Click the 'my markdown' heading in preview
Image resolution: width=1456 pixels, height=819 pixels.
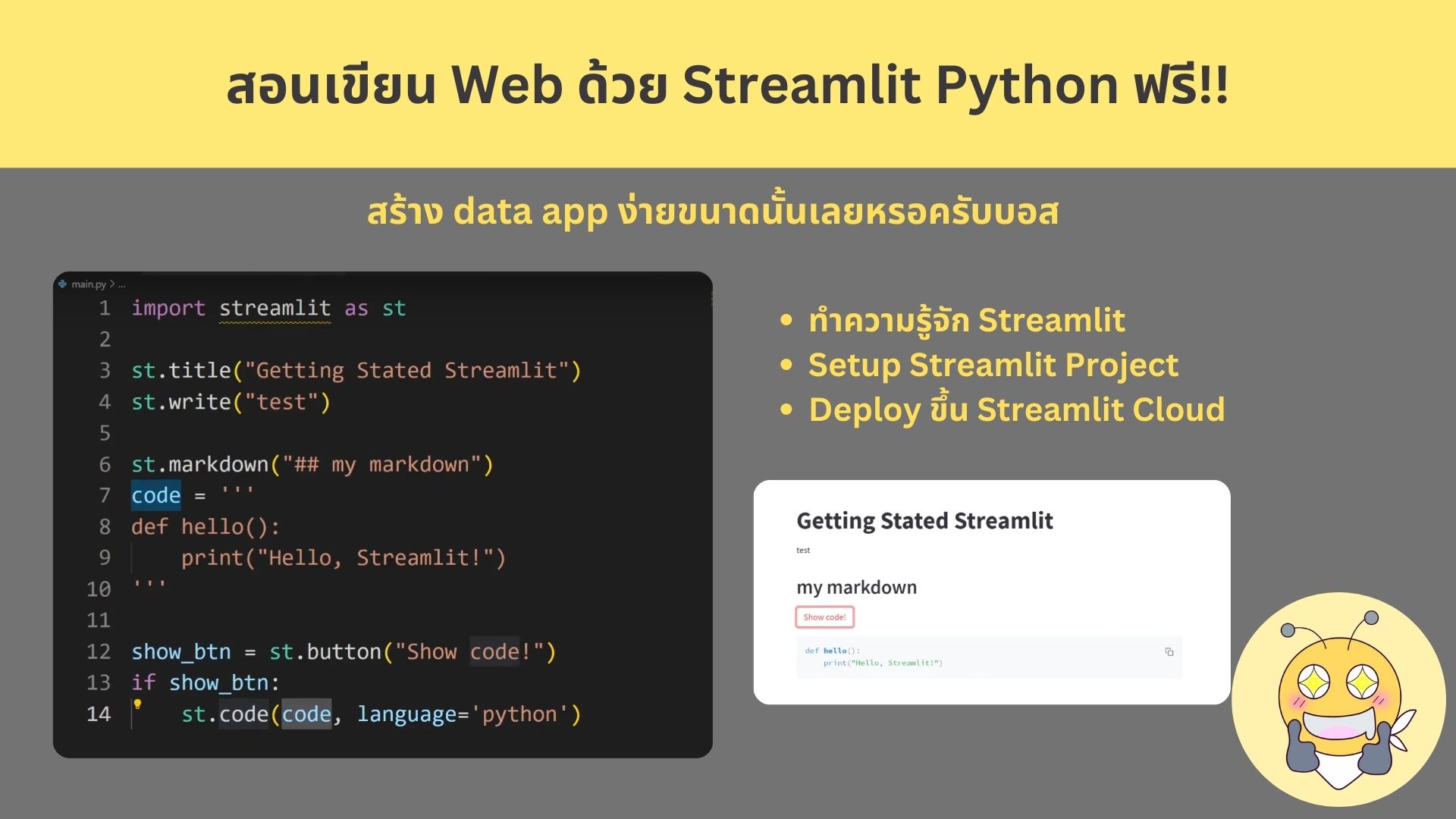click(x=856, y=587)
